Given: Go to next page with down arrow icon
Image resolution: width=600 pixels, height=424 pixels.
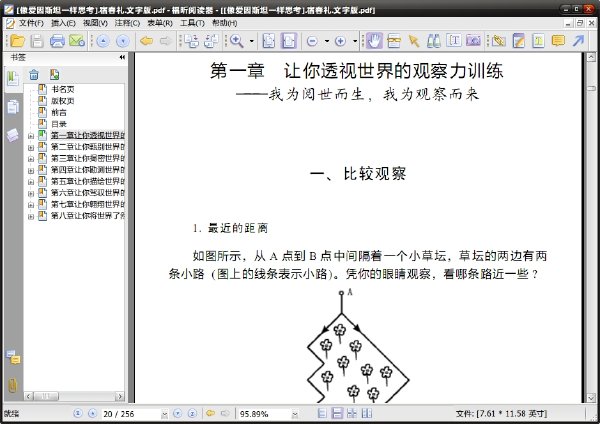Looking at the screenshot, I should (123, 41).
